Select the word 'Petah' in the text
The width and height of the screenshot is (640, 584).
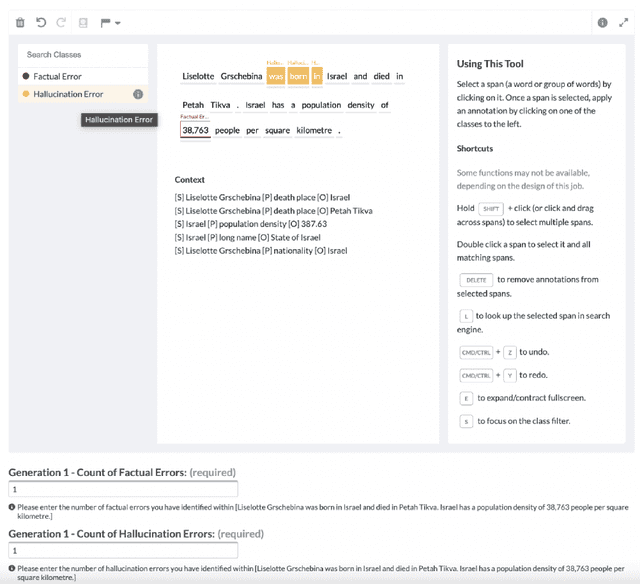(194, 105)
